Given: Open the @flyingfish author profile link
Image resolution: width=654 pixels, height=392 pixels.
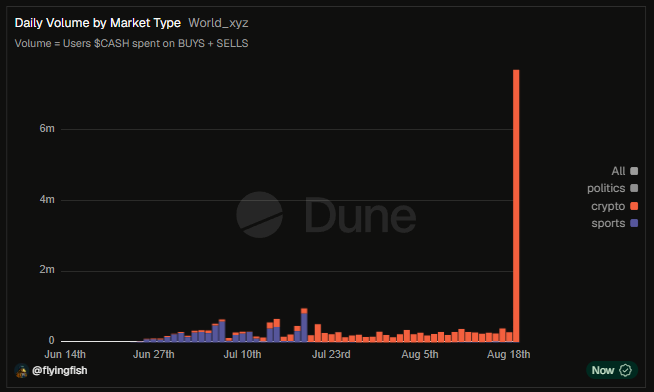Looking at the screenshot, I should click(60, 370).
